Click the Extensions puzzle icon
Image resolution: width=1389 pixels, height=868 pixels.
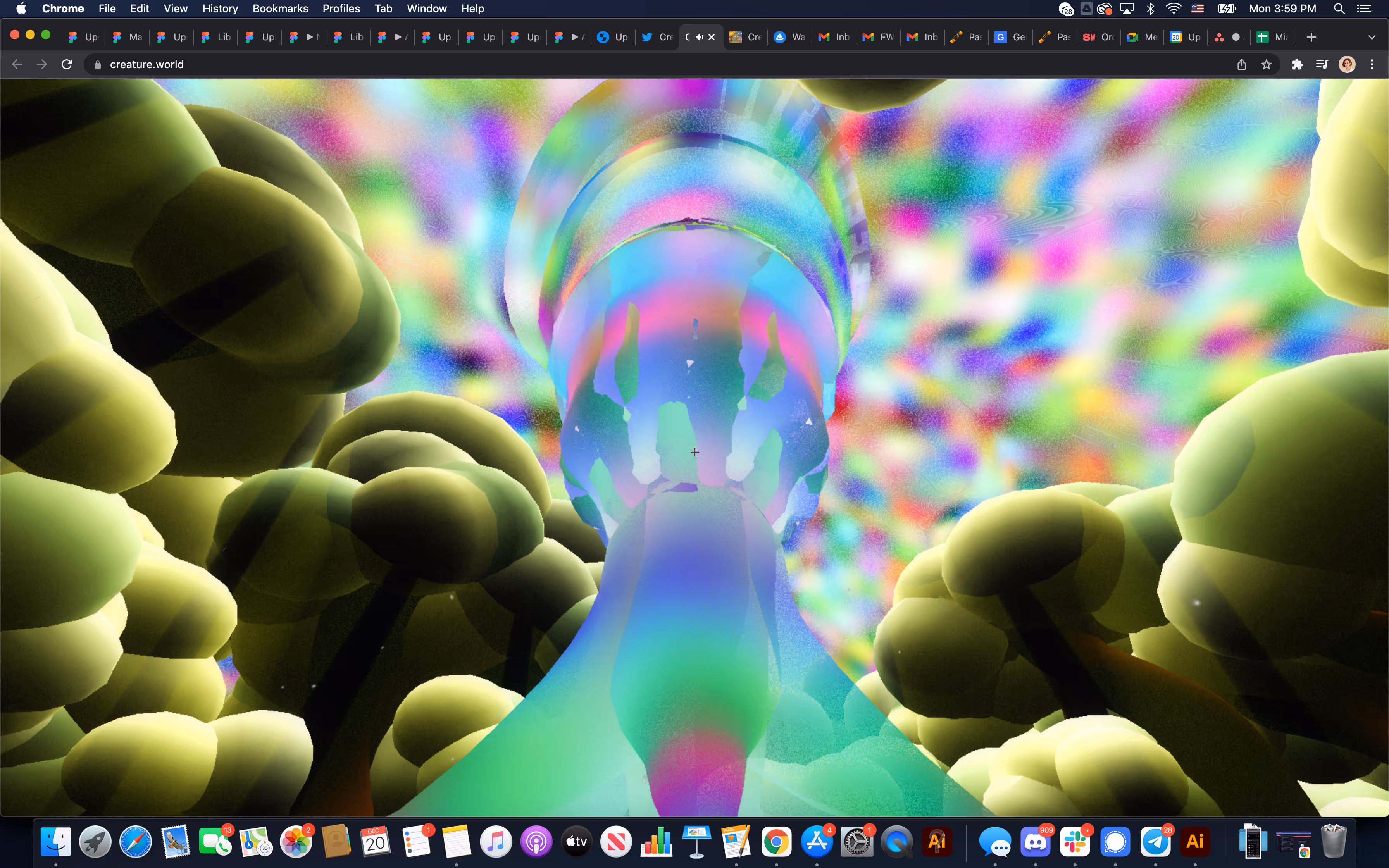coord(1297,64)
